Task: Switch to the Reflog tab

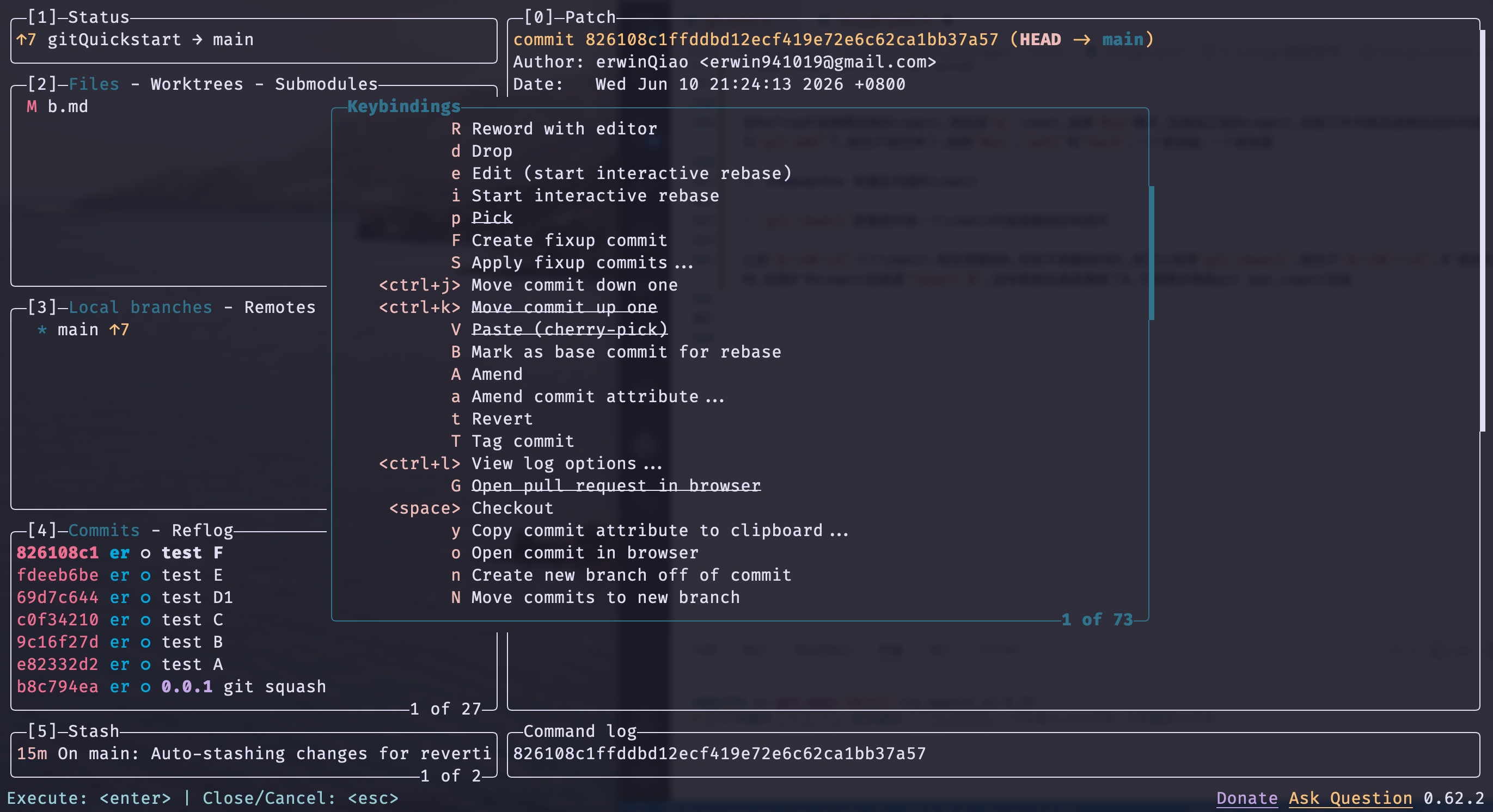Action: point(202,530)
